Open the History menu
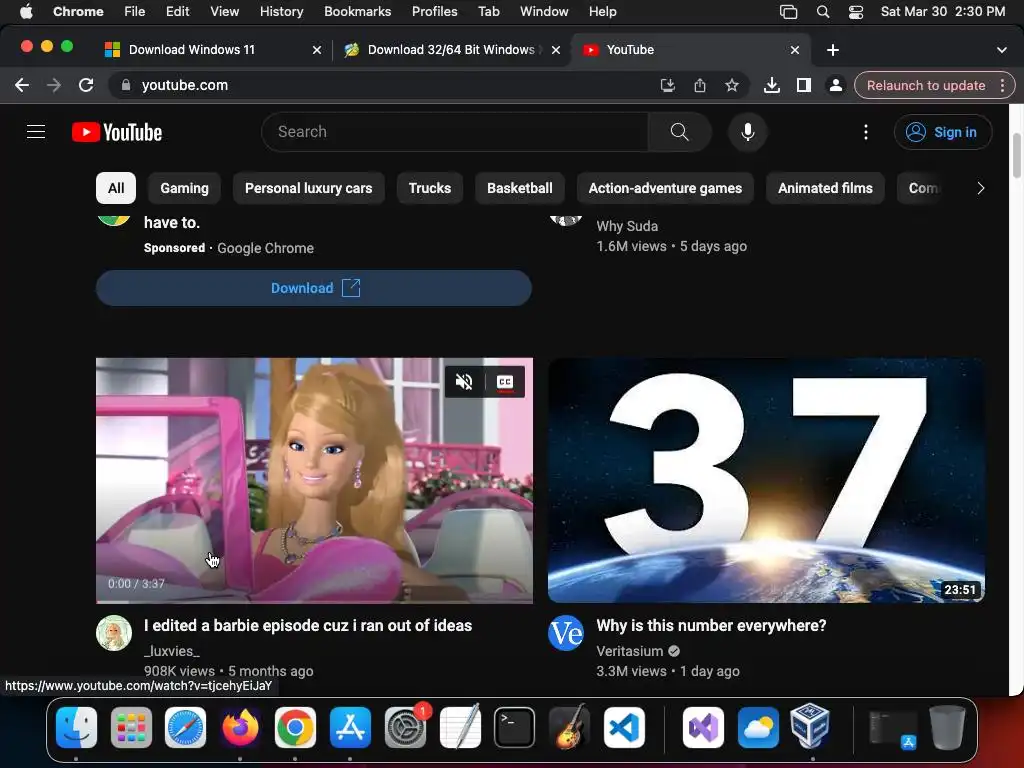This screenshot has height=768, width=1024. pos(281,12)
